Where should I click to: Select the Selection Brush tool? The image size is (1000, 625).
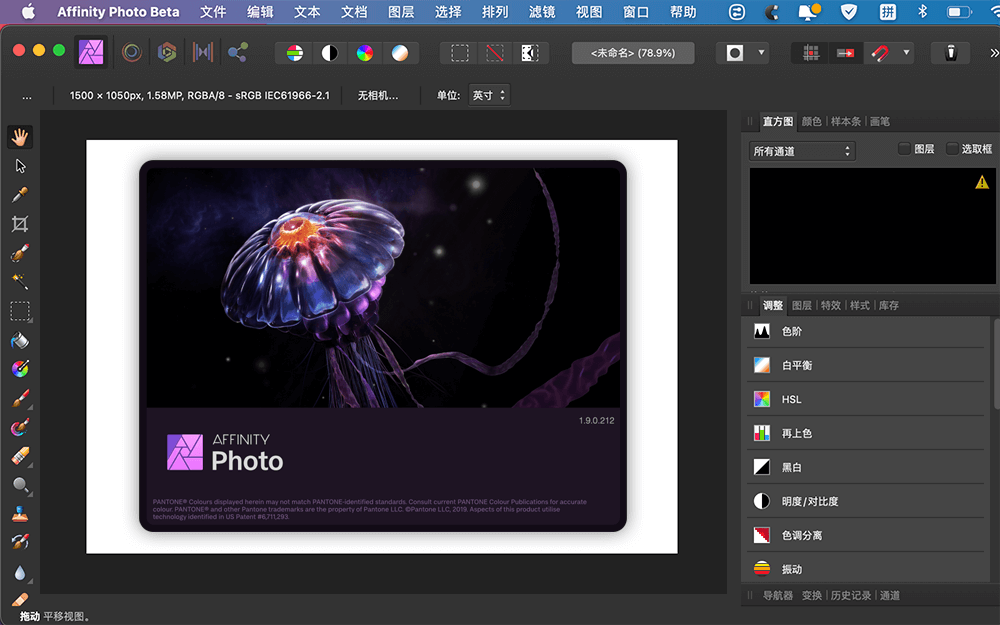(20, 253)
